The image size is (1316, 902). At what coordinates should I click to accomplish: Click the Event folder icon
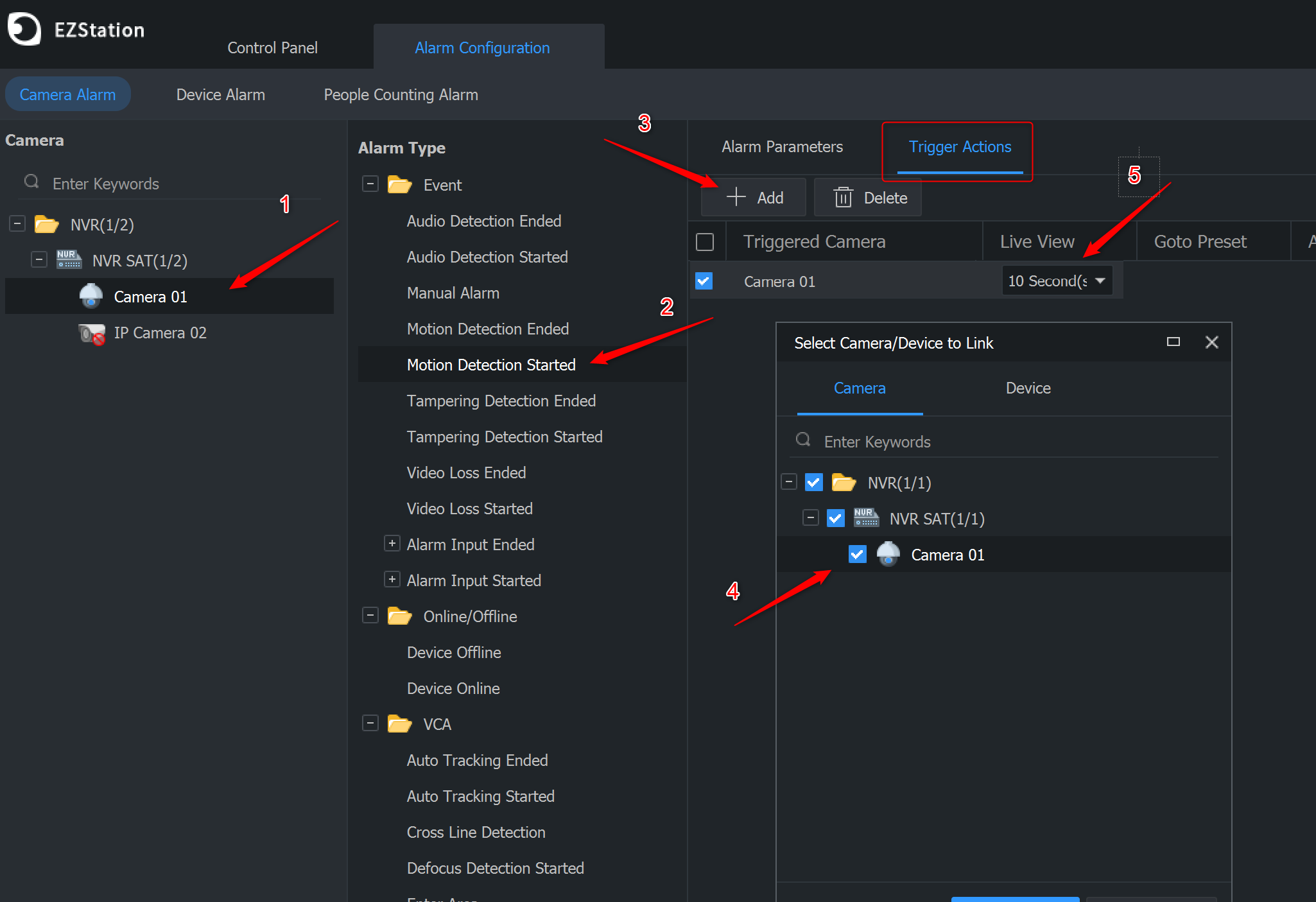(x=399, y=185)
